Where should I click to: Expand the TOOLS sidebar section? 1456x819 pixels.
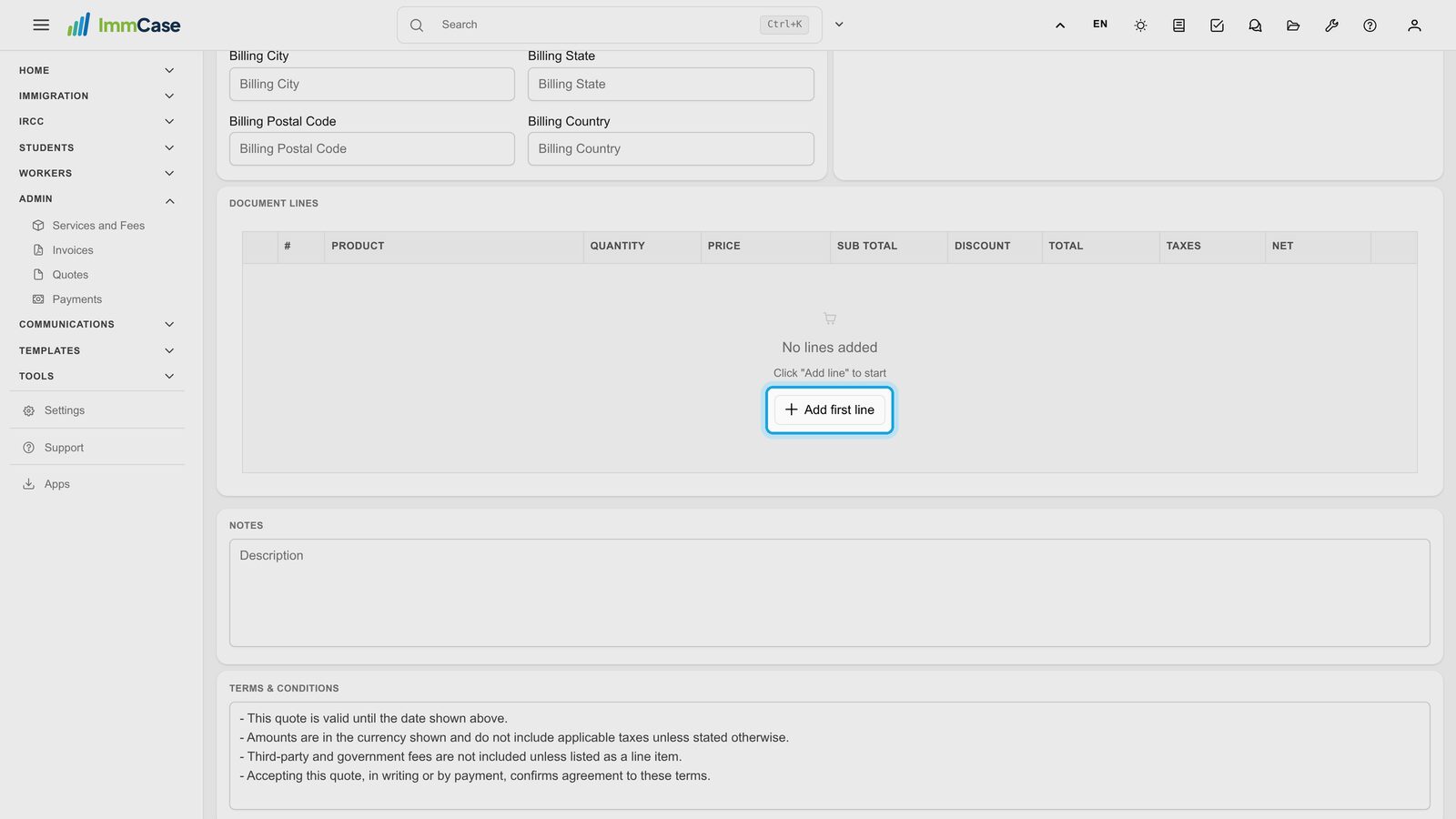click(97, 376)
